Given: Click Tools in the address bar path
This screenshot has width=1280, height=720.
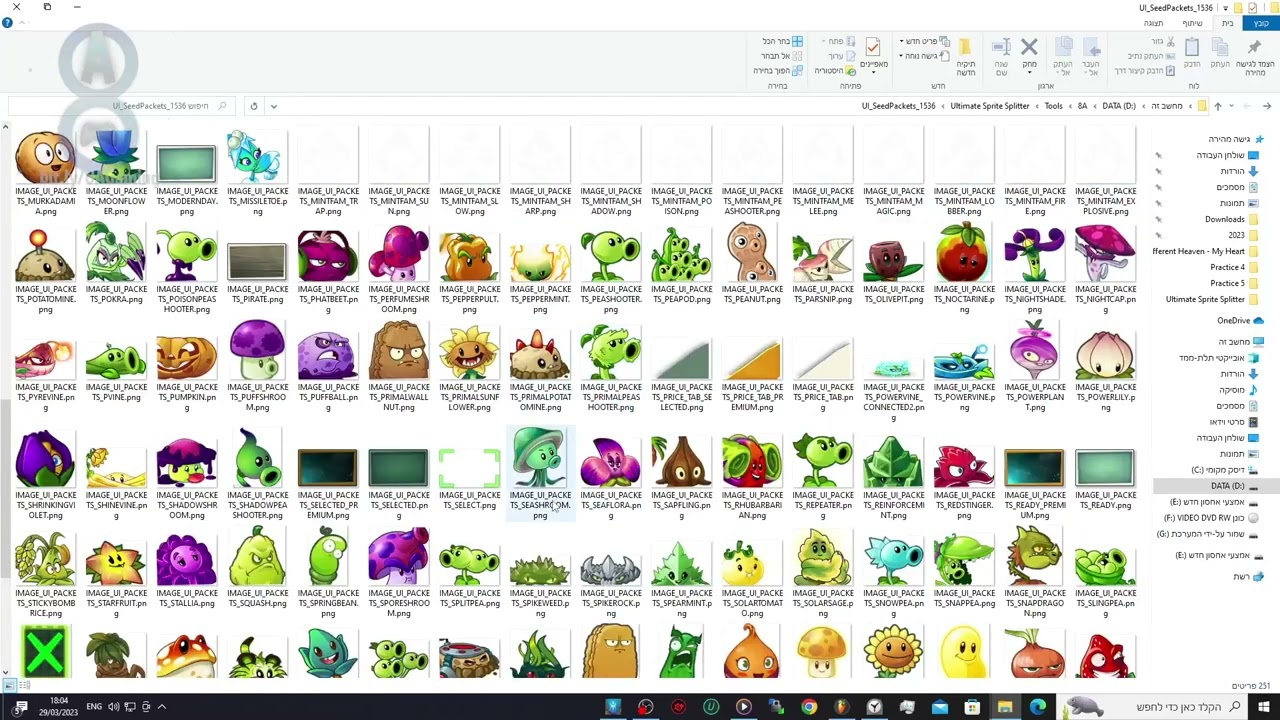Looking at the screenshot, I should pyautogui.click(x=1053, y=106).
